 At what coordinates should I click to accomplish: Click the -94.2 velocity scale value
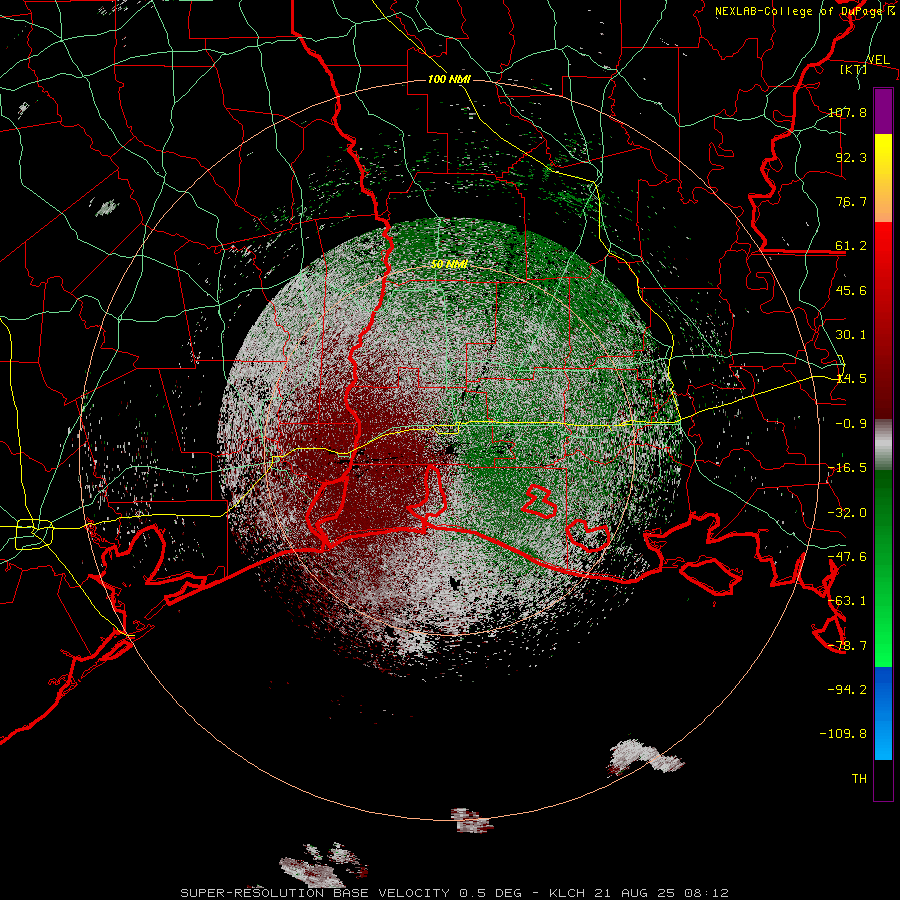tap(847, 689)
